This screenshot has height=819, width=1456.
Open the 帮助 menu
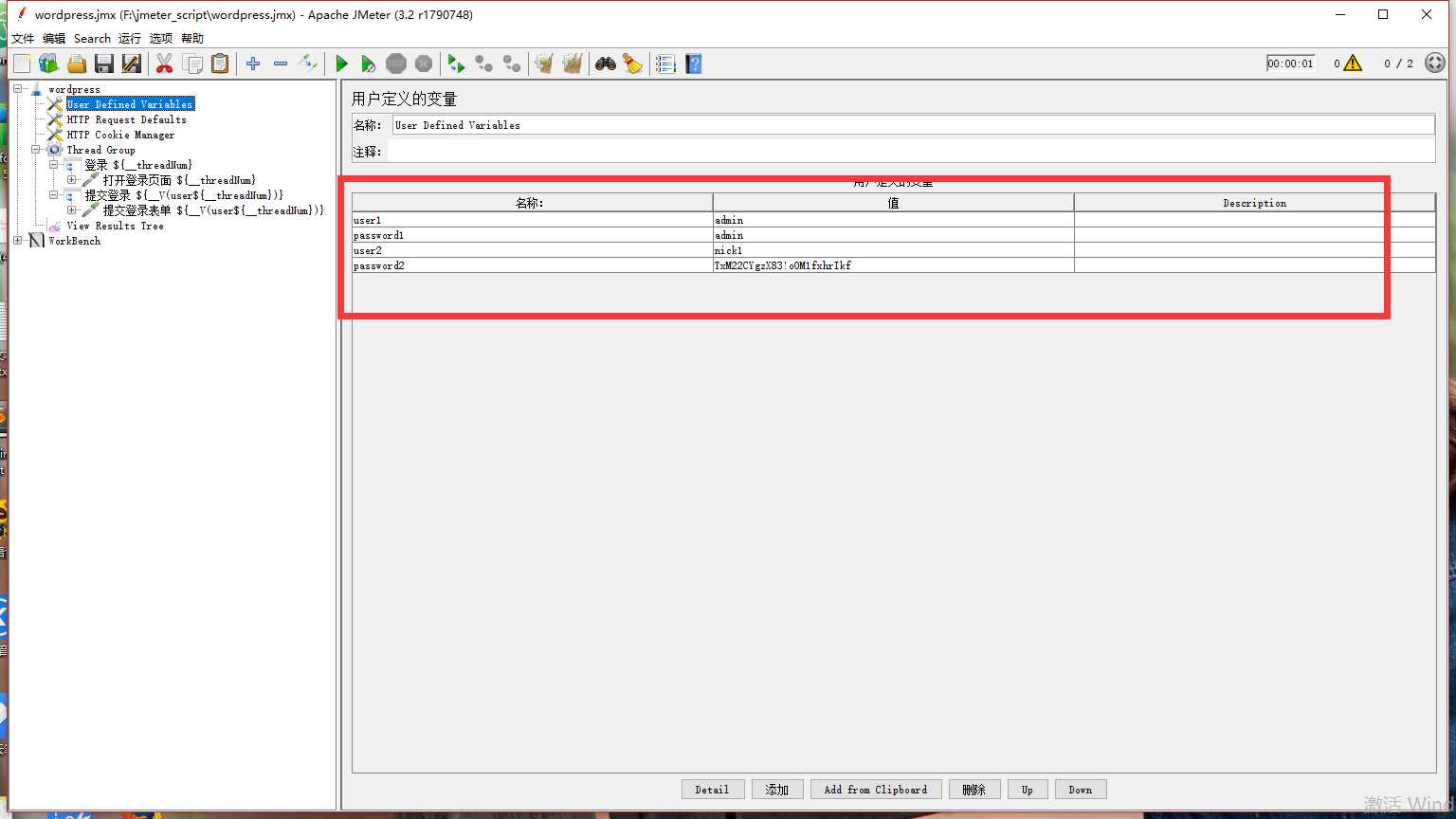pyautogui.click(x=192, y=39)
